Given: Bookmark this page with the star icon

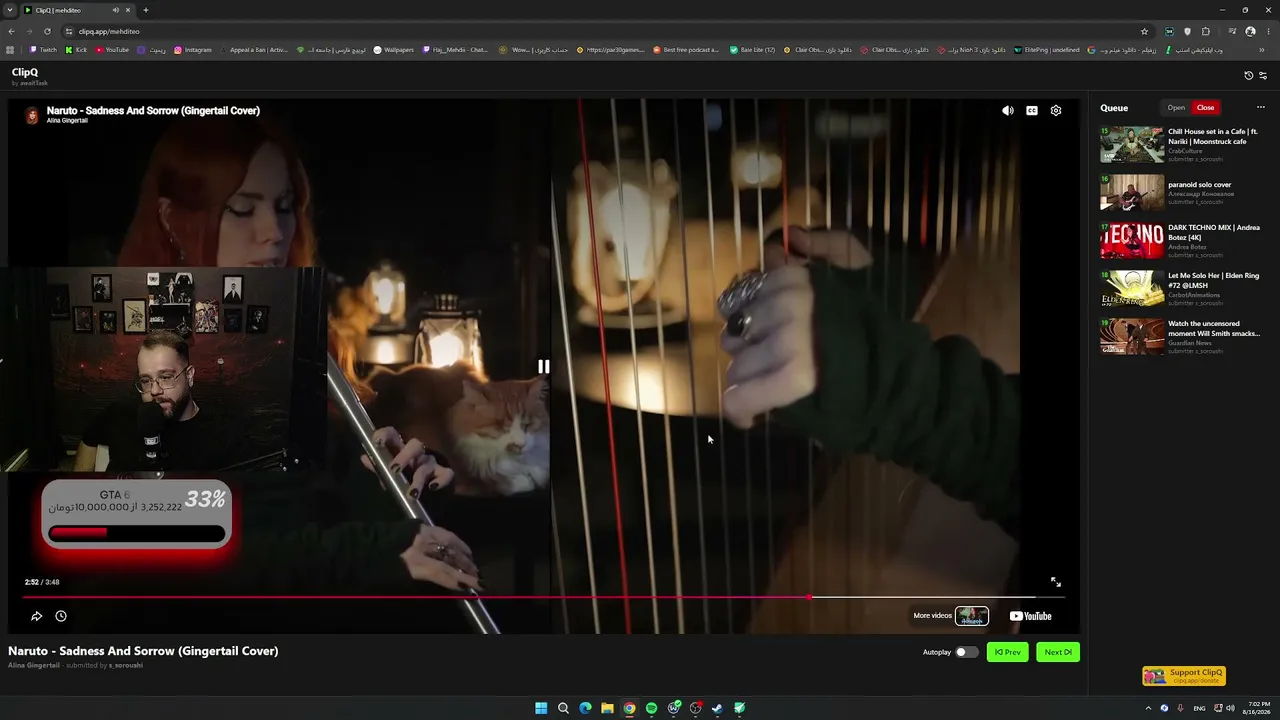Looking at the screenshot, I should tap(1145, 31).
